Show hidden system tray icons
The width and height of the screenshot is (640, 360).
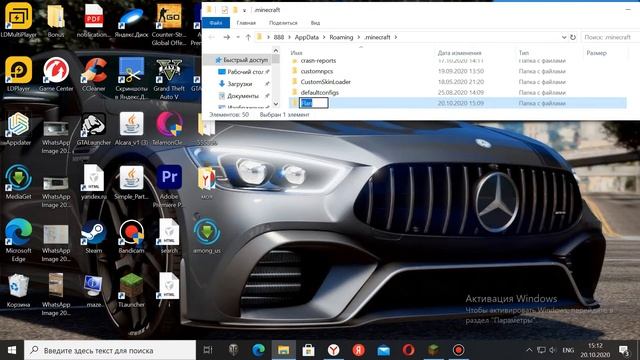pos(529,350)
